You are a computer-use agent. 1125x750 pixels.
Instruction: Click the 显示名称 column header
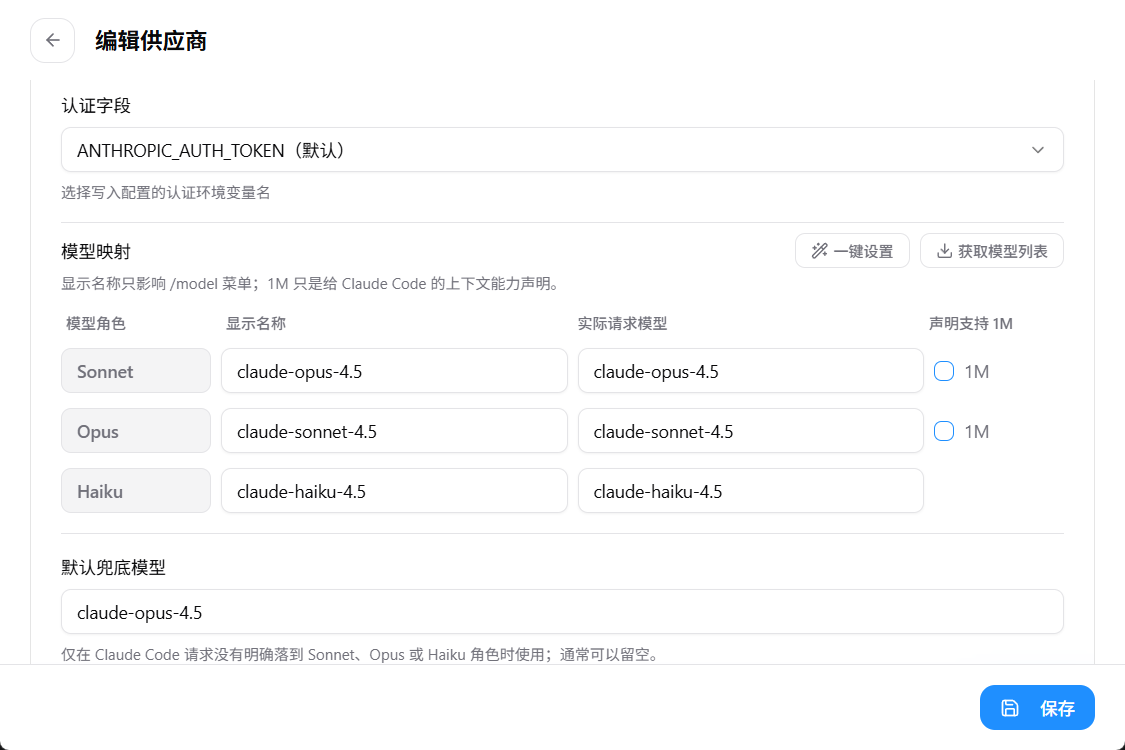point(256,324)
